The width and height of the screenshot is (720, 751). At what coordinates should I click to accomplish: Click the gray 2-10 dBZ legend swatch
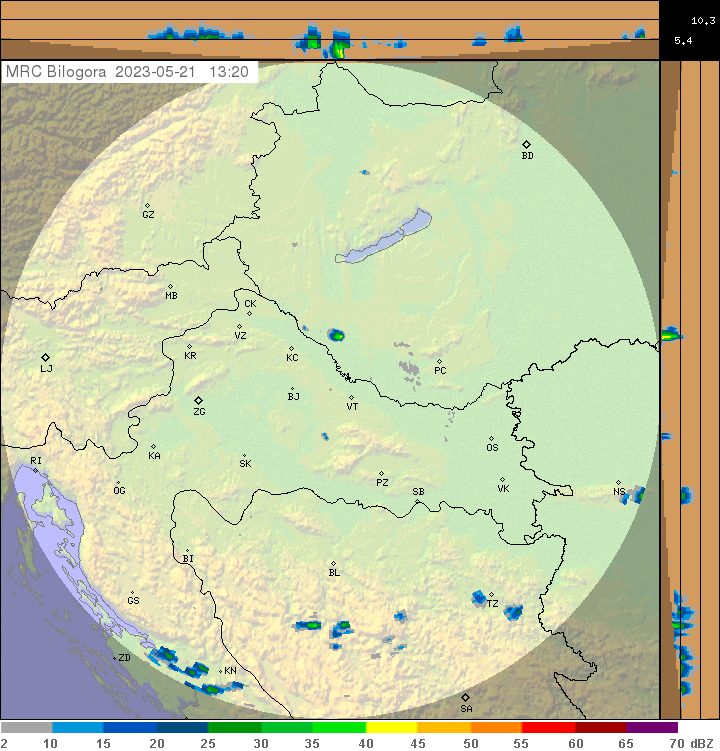(26, 728)
